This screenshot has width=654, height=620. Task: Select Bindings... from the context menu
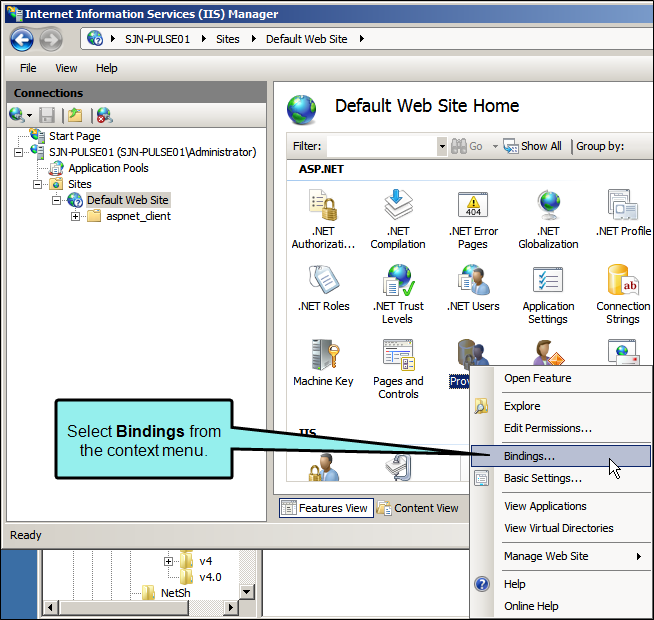click(x=561, y=456)
